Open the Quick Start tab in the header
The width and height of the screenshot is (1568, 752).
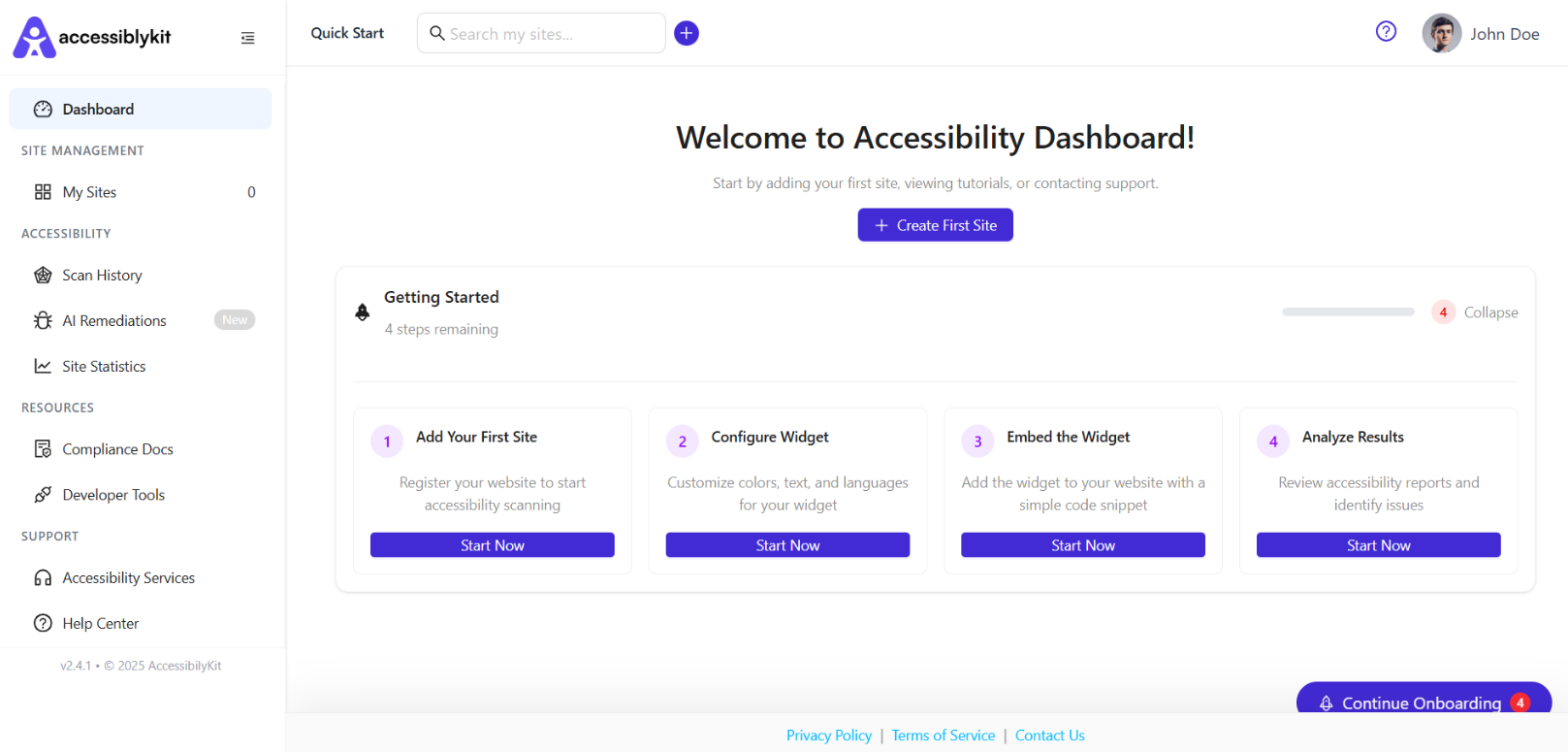[x=347, y=33]
